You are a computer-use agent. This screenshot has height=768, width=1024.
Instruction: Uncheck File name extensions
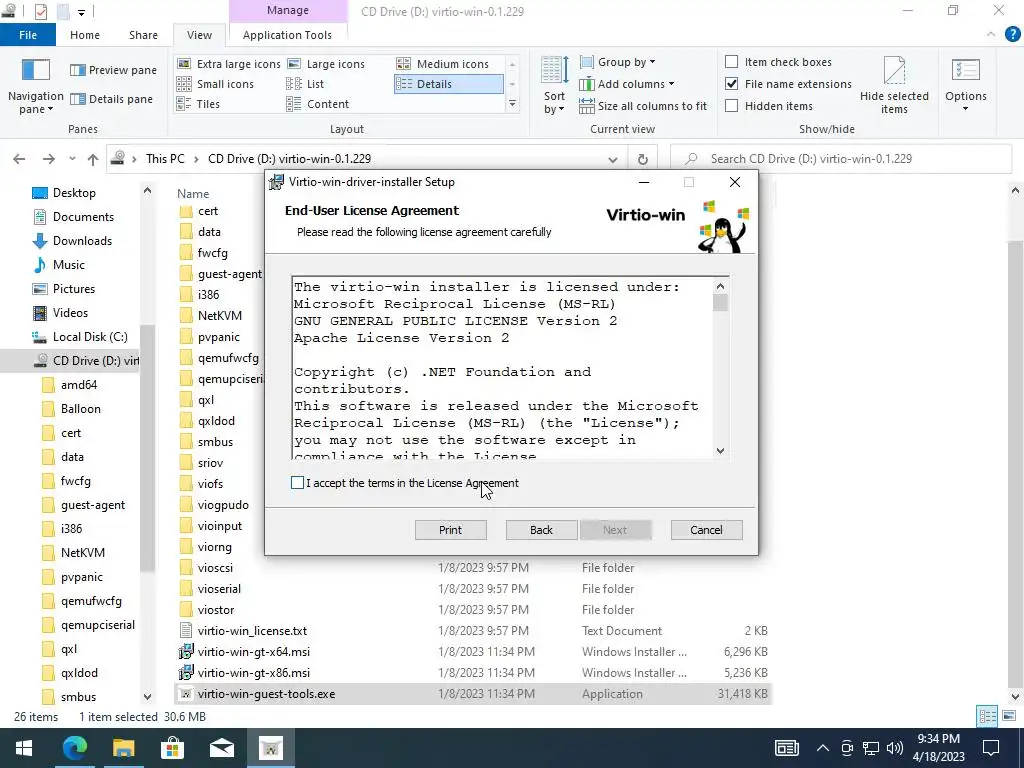[x=732, y=84]
